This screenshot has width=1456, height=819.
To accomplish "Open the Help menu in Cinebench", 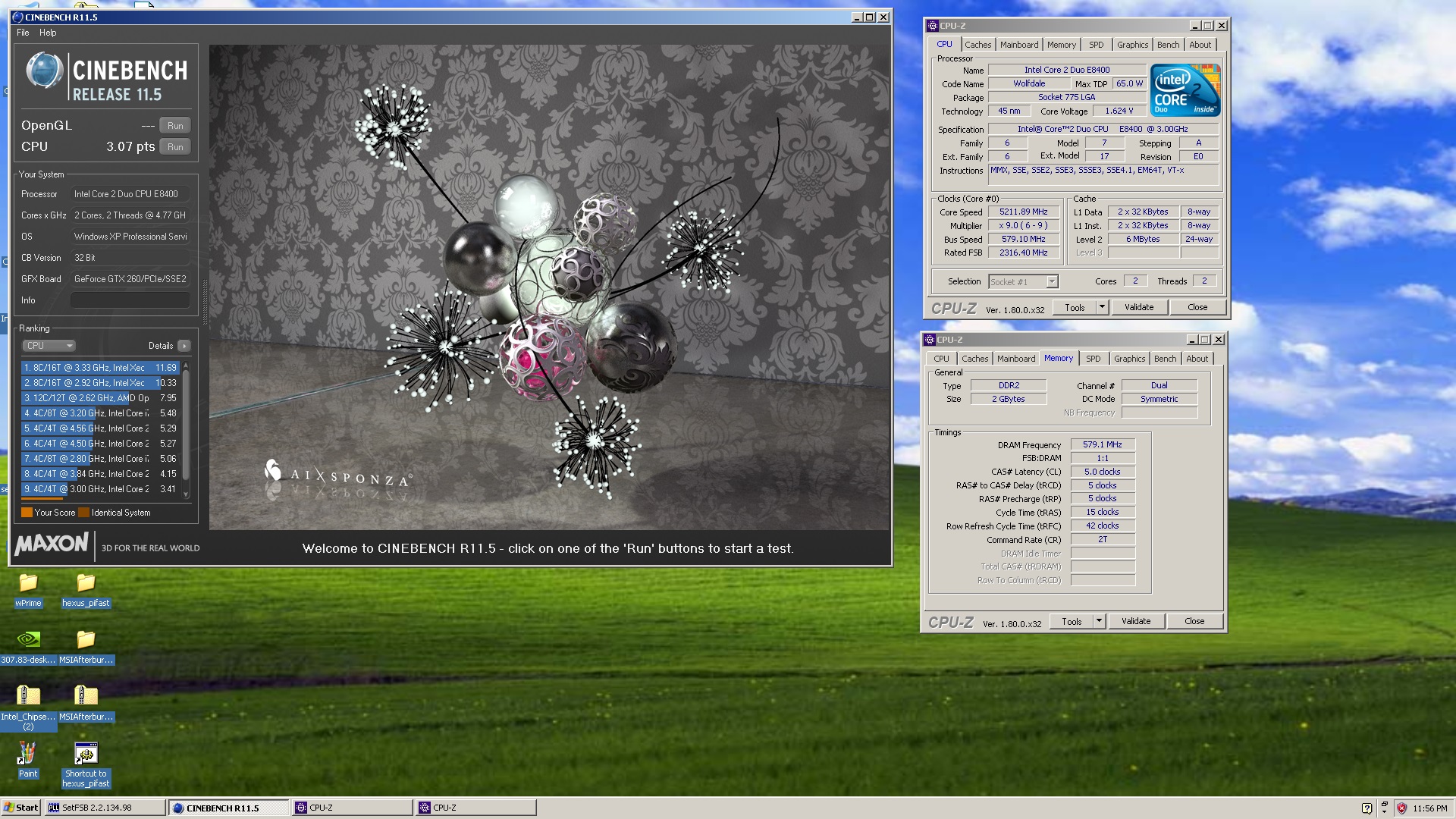I will point(48,33).
